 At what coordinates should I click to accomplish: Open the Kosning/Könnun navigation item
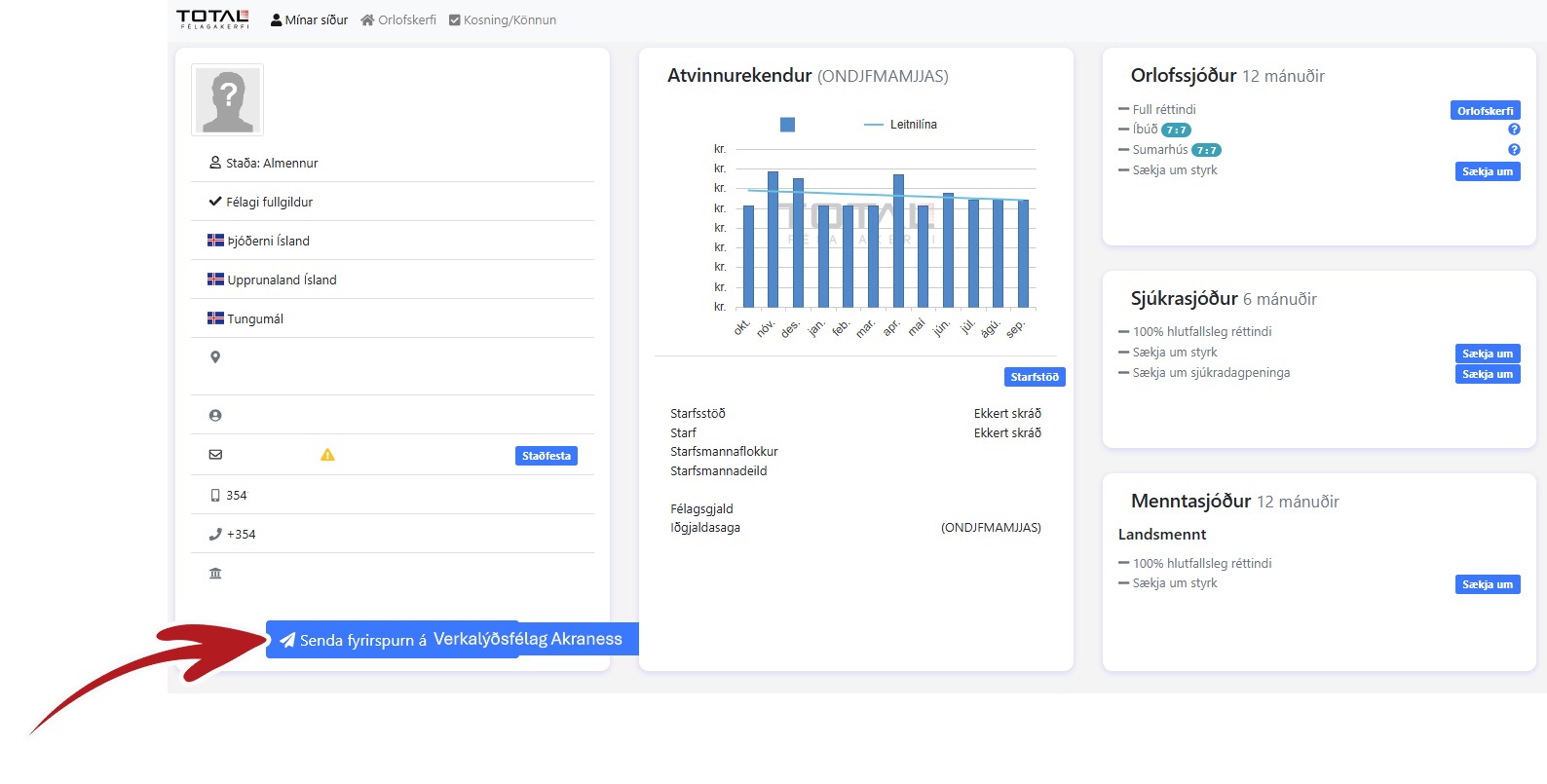coord(503,19)
